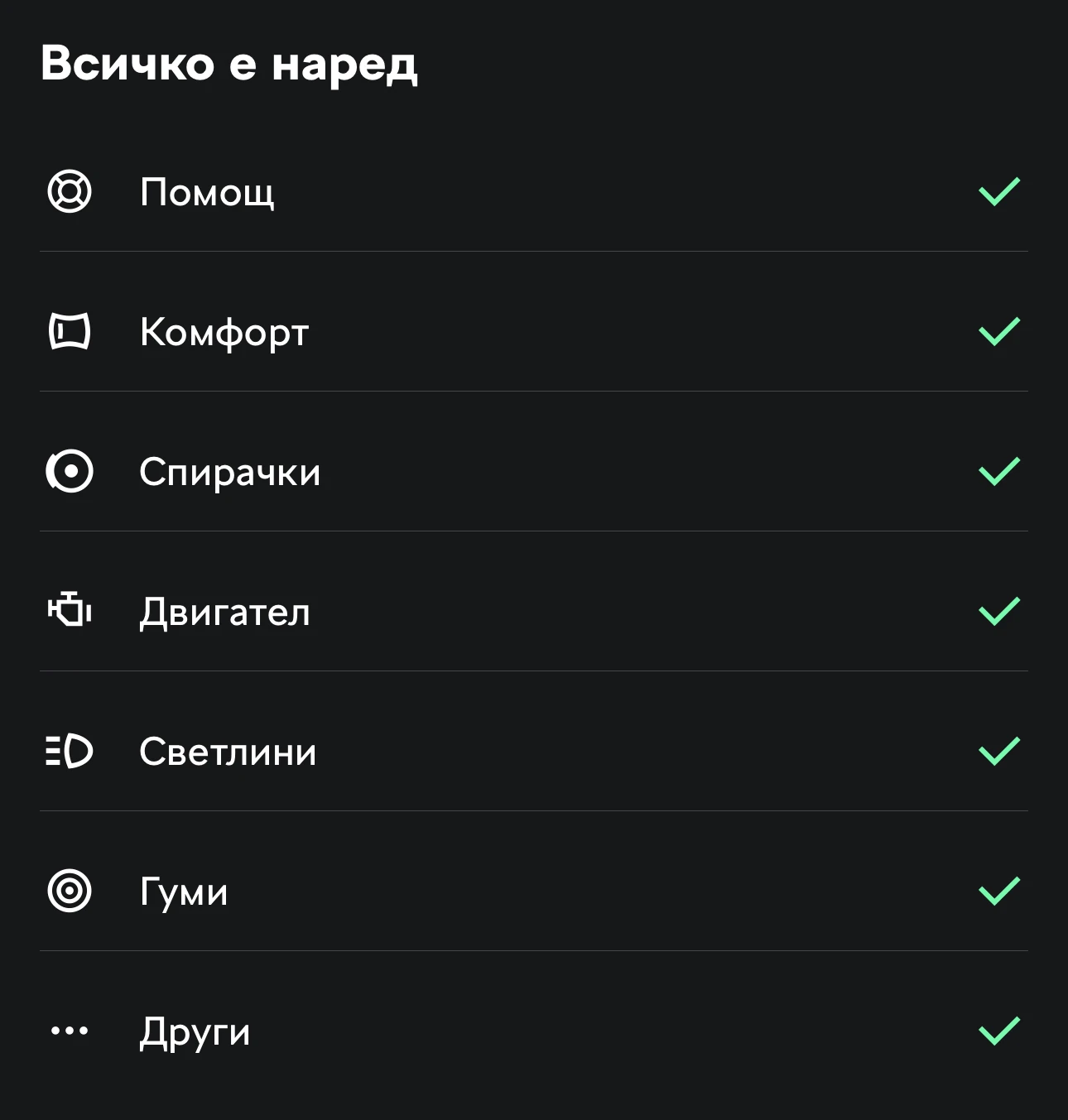Select the Спирачки list entry
1068x1120 pixels.
click(229, 472)
